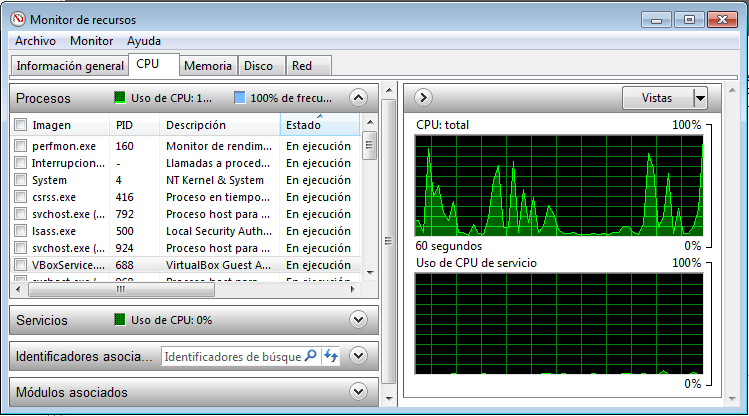749x416 pixels.
Task: Switch to the Memoria tab
Action: click(208, 65)
